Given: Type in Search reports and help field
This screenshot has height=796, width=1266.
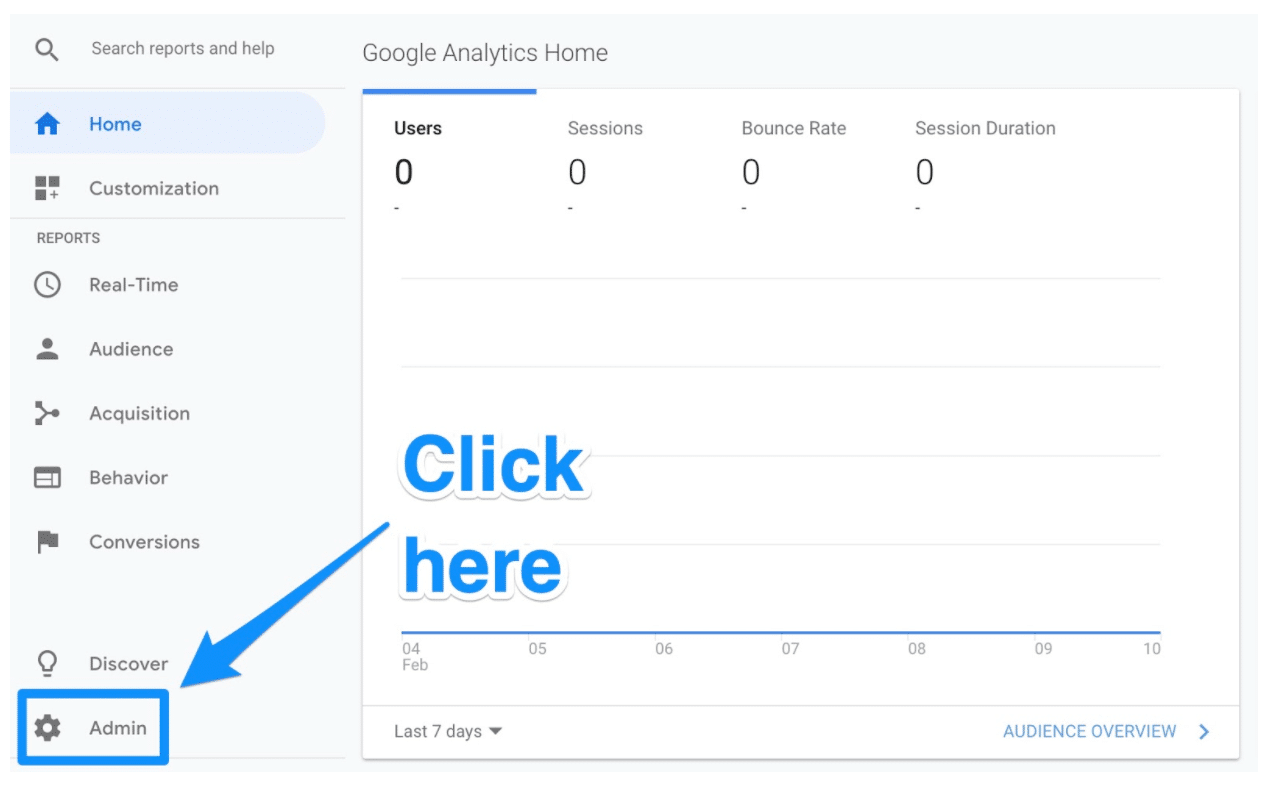Looking at the screenshot, I should [183, 49].
